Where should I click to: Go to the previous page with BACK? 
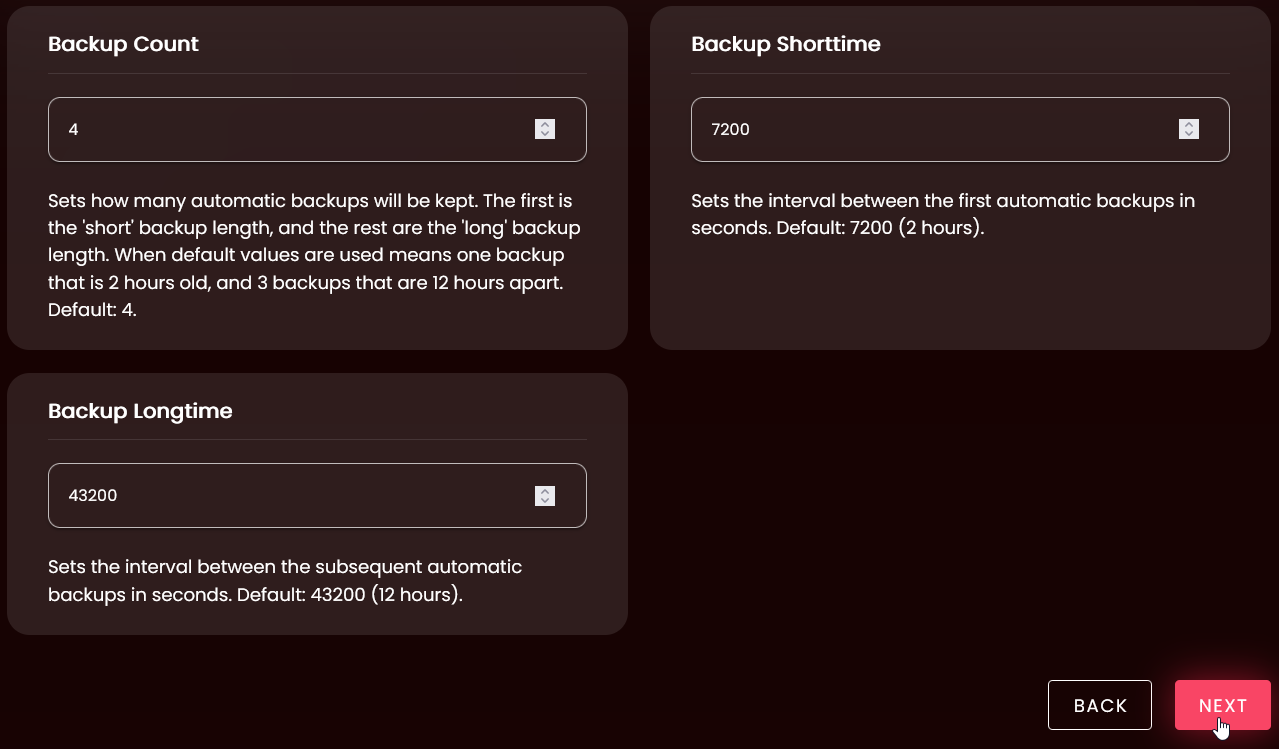[1100, 705]
